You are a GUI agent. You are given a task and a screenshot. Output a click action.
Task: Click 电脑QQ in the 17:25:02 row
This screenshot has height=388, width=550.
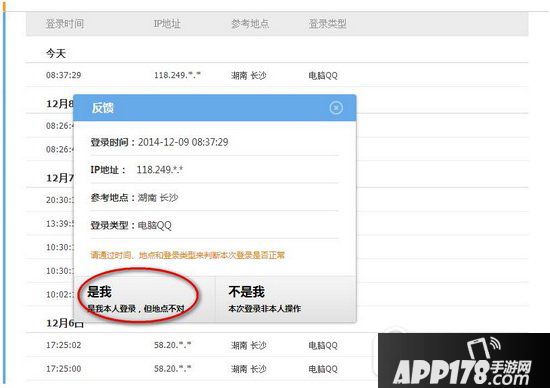tap(323, 346)
